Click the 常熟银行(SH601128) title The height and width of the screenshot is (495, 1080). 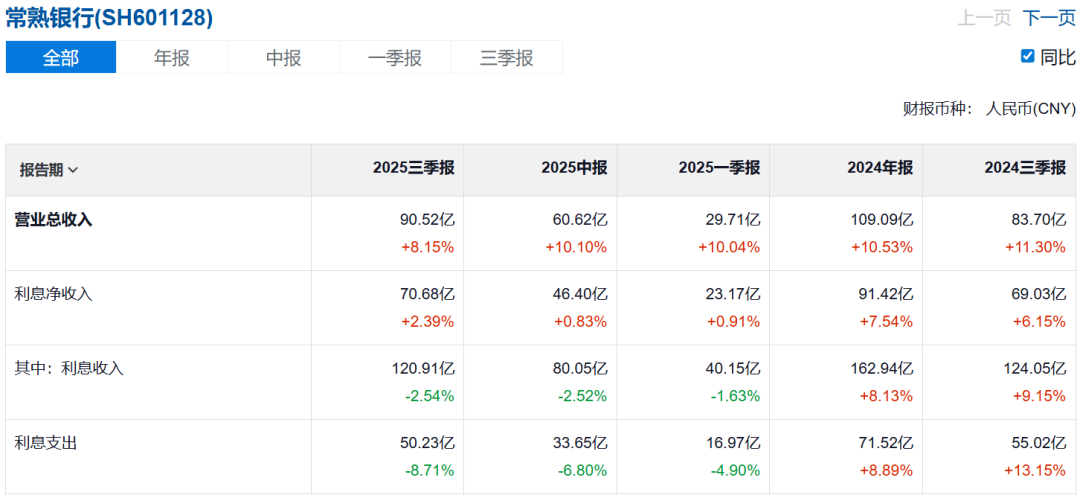(x=109, y=18)
